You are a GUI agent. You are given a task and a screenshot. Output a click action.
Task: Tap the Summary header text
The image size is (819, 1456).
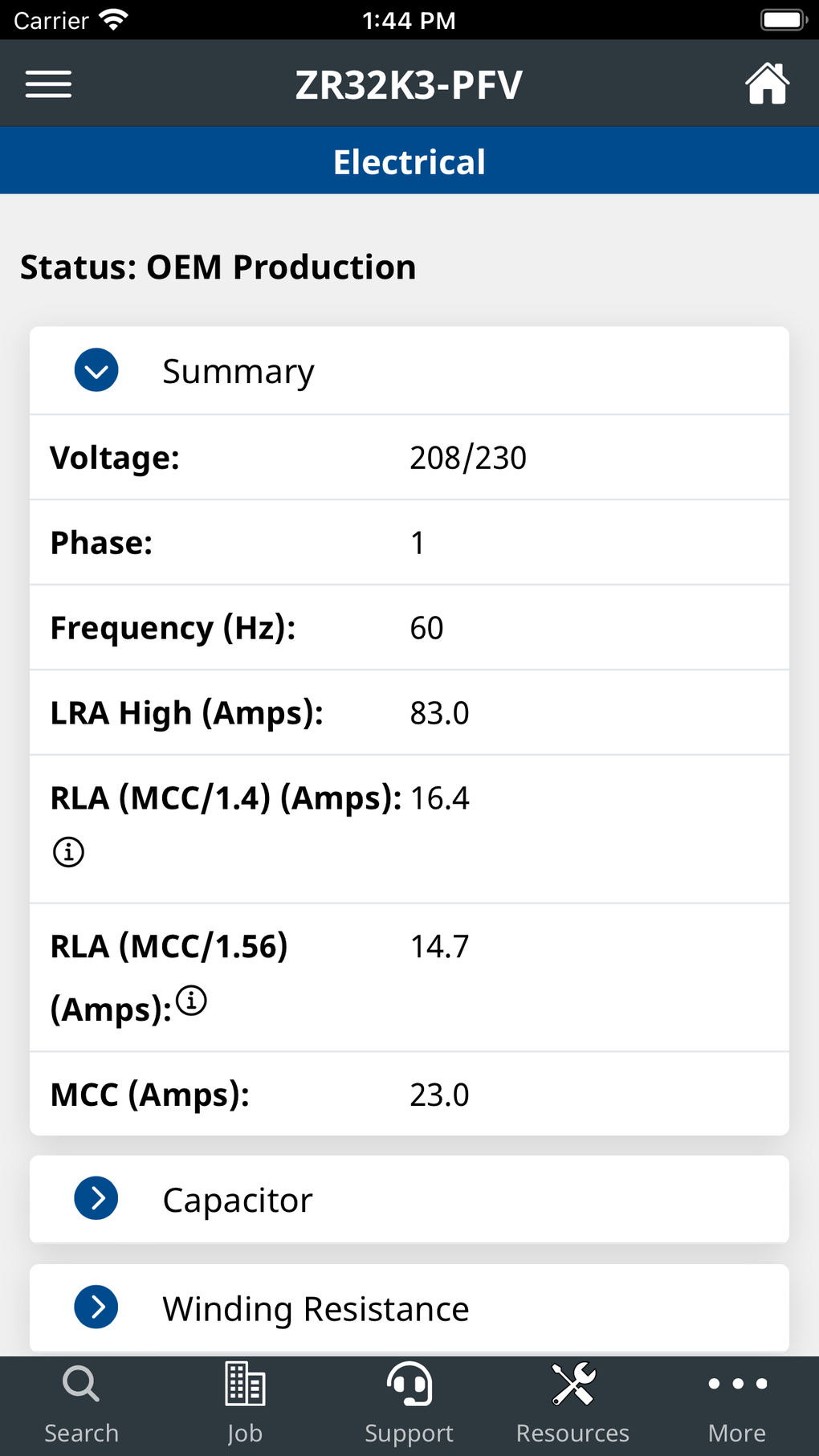238,372
